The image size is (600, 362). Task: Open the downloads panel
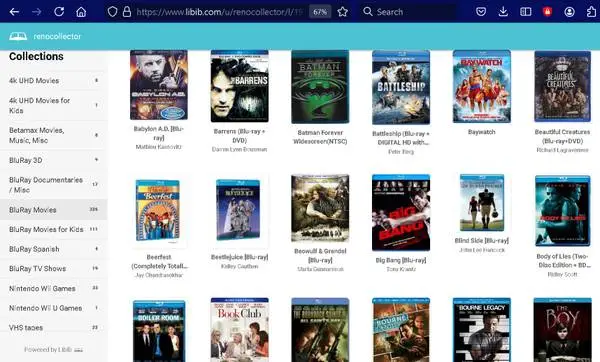coord(503,12)
